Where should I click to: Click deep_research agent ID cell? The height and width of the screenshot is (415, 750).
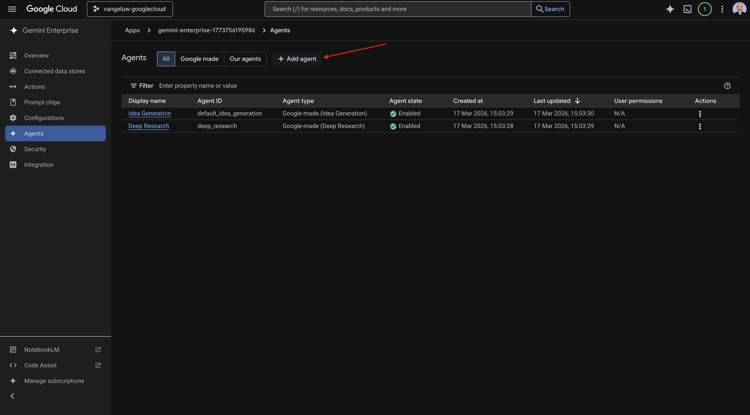pos(217,126)
